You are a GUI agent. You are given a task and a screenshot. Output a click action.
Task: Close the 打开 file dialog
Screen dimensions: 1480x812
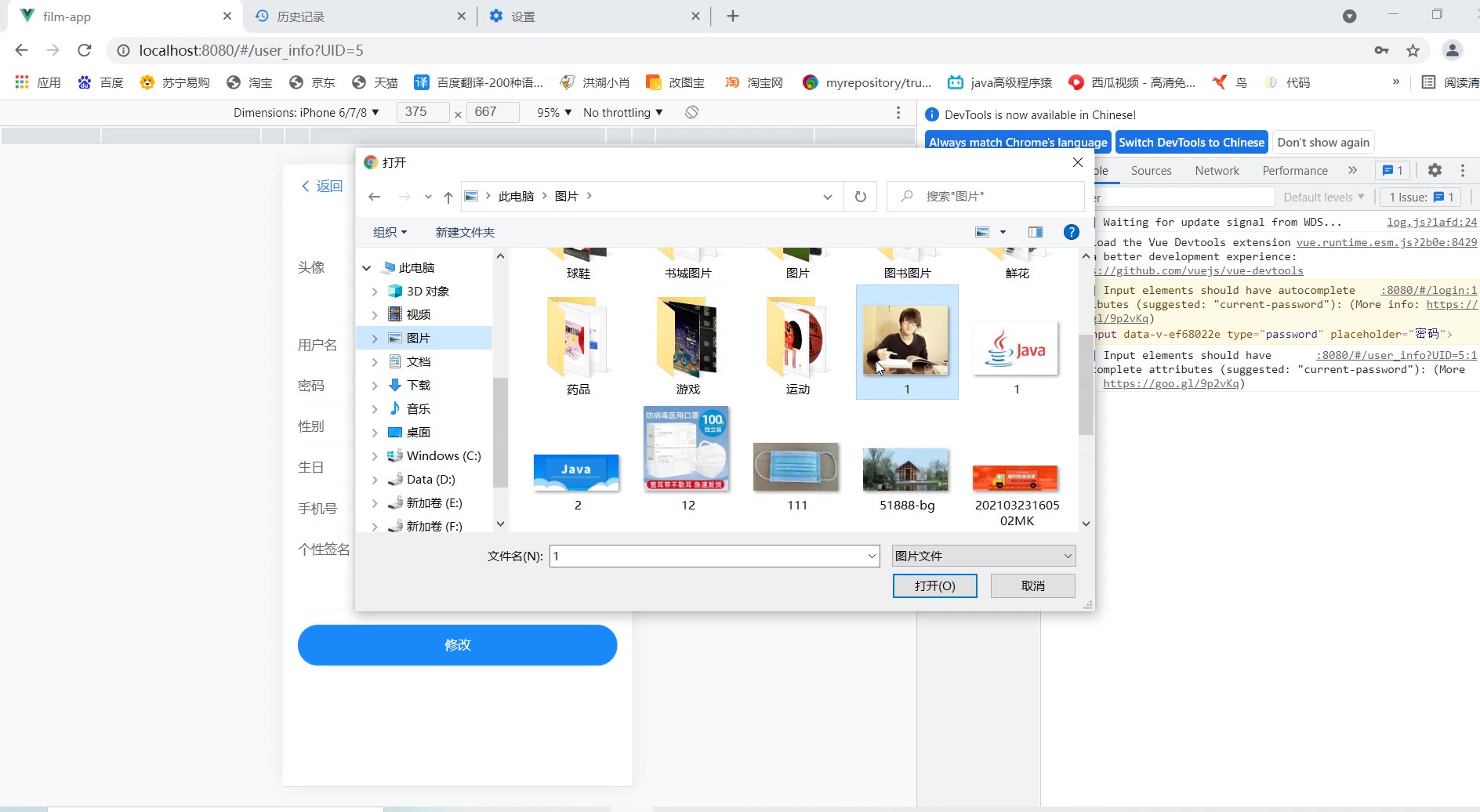pos(1078,162)
